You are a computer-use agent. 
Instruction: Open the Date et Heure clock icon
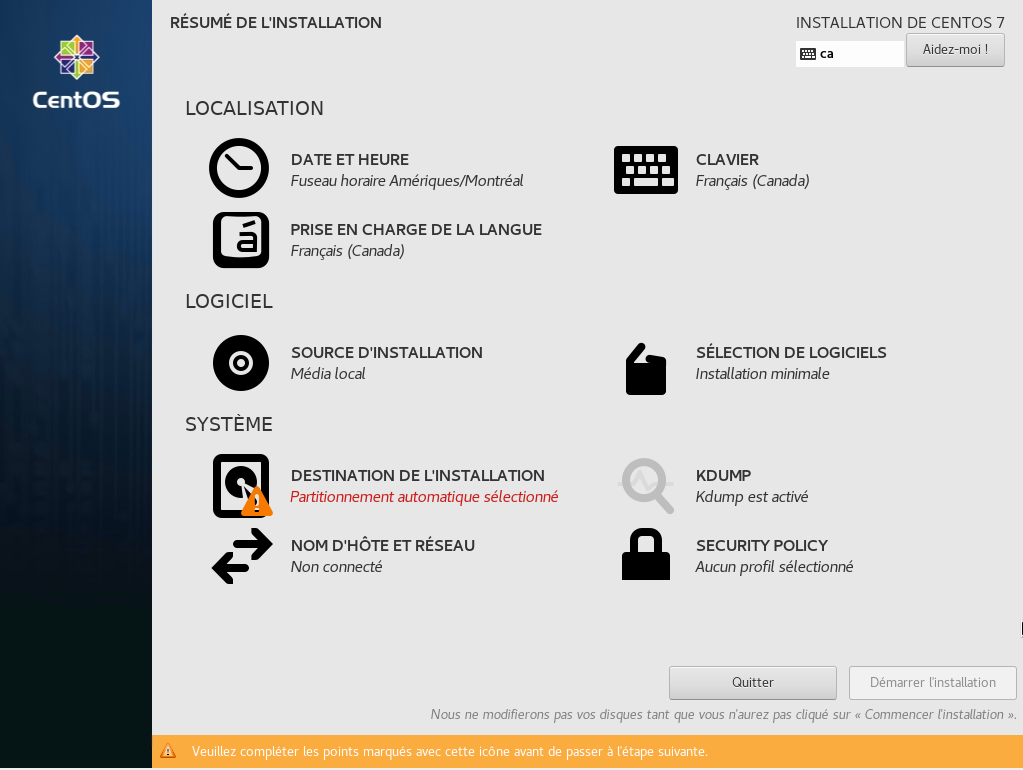click(239, 168)
